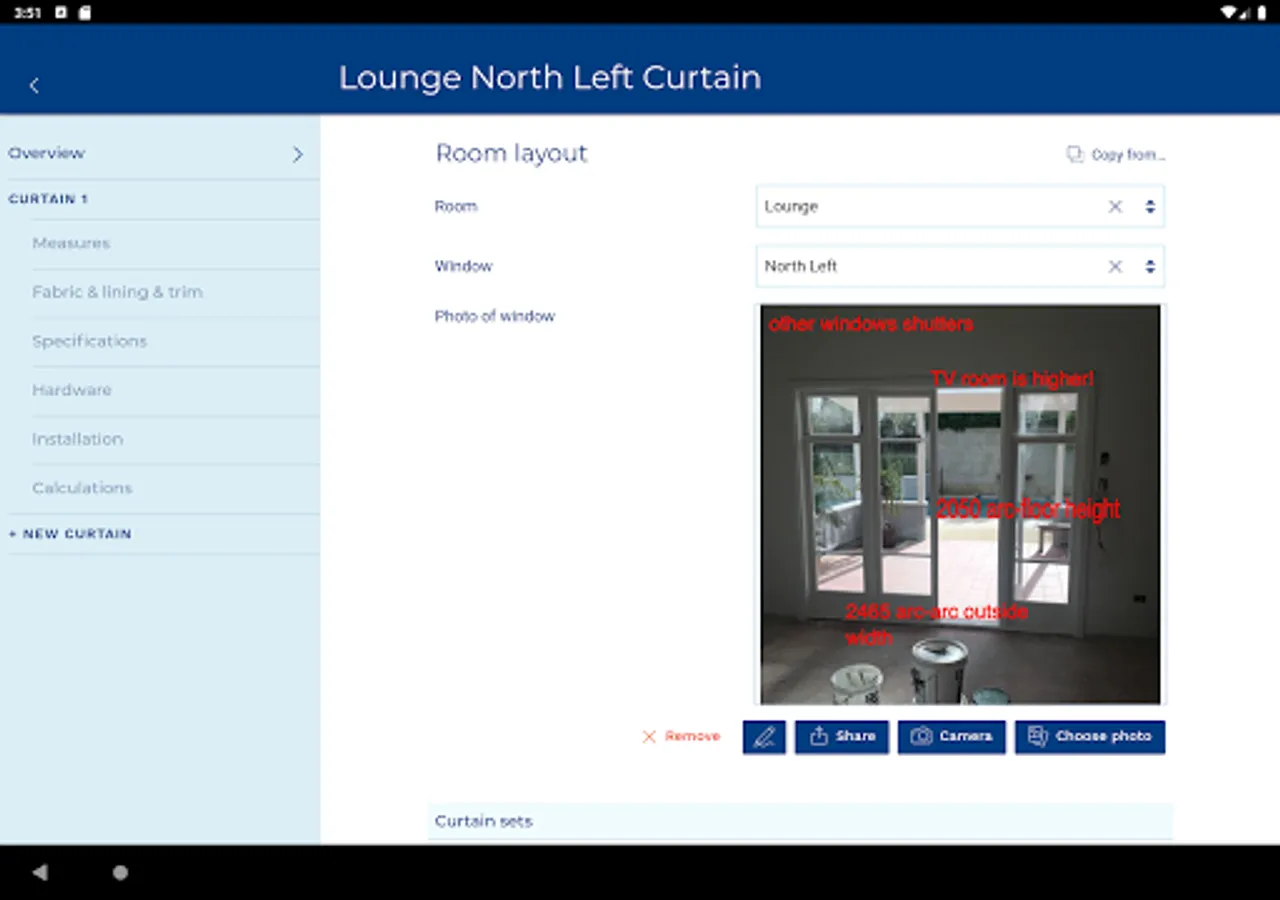Clear the Room field with X
Screen dimensions: 1280x900
coord(1115,207)
